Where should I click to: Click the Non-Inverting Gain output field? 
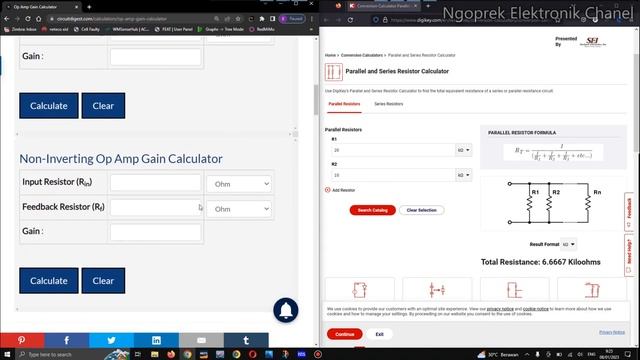pos(156,232)
